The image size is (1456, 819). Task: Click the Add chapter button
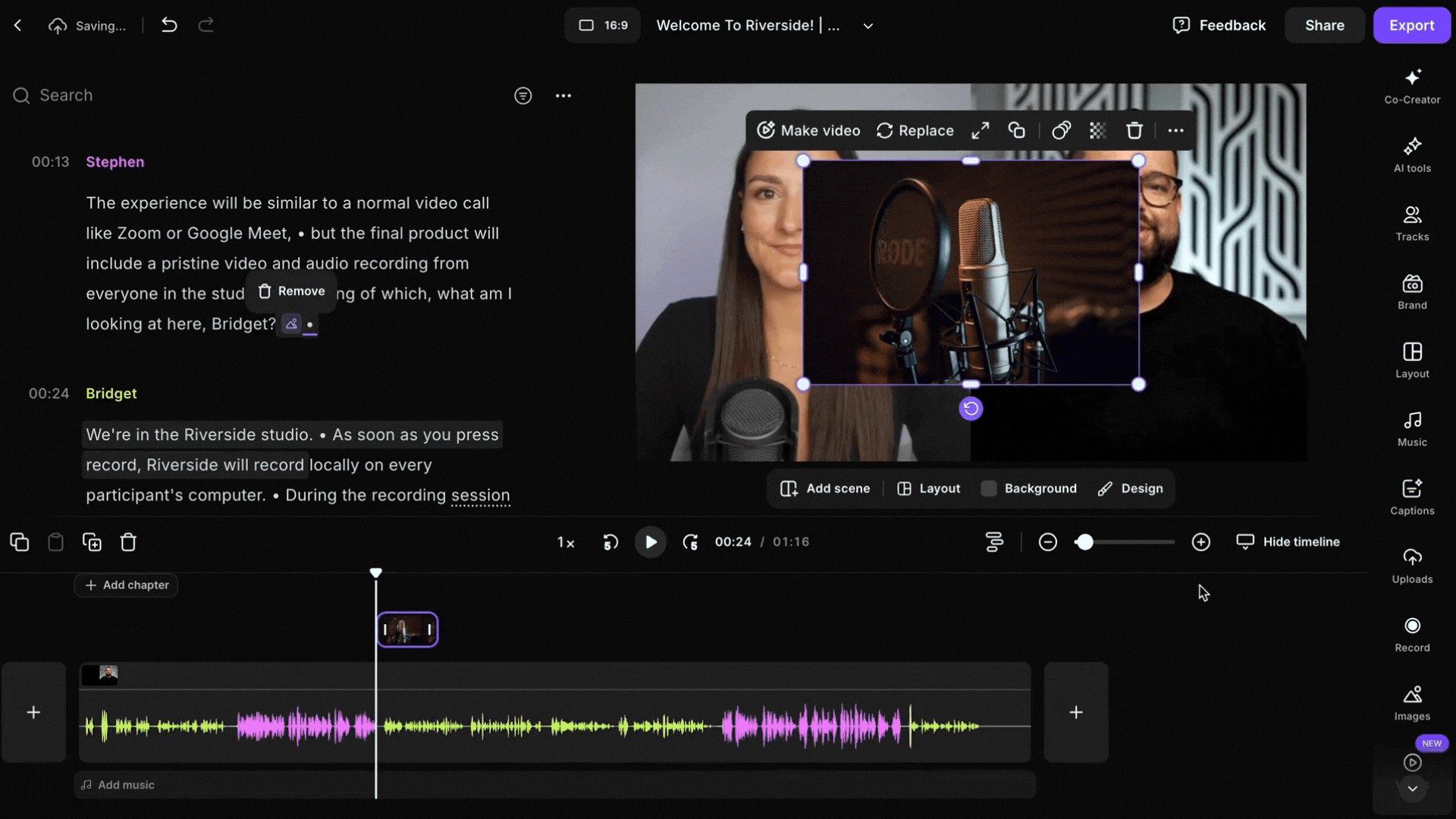tap(127, 585)
